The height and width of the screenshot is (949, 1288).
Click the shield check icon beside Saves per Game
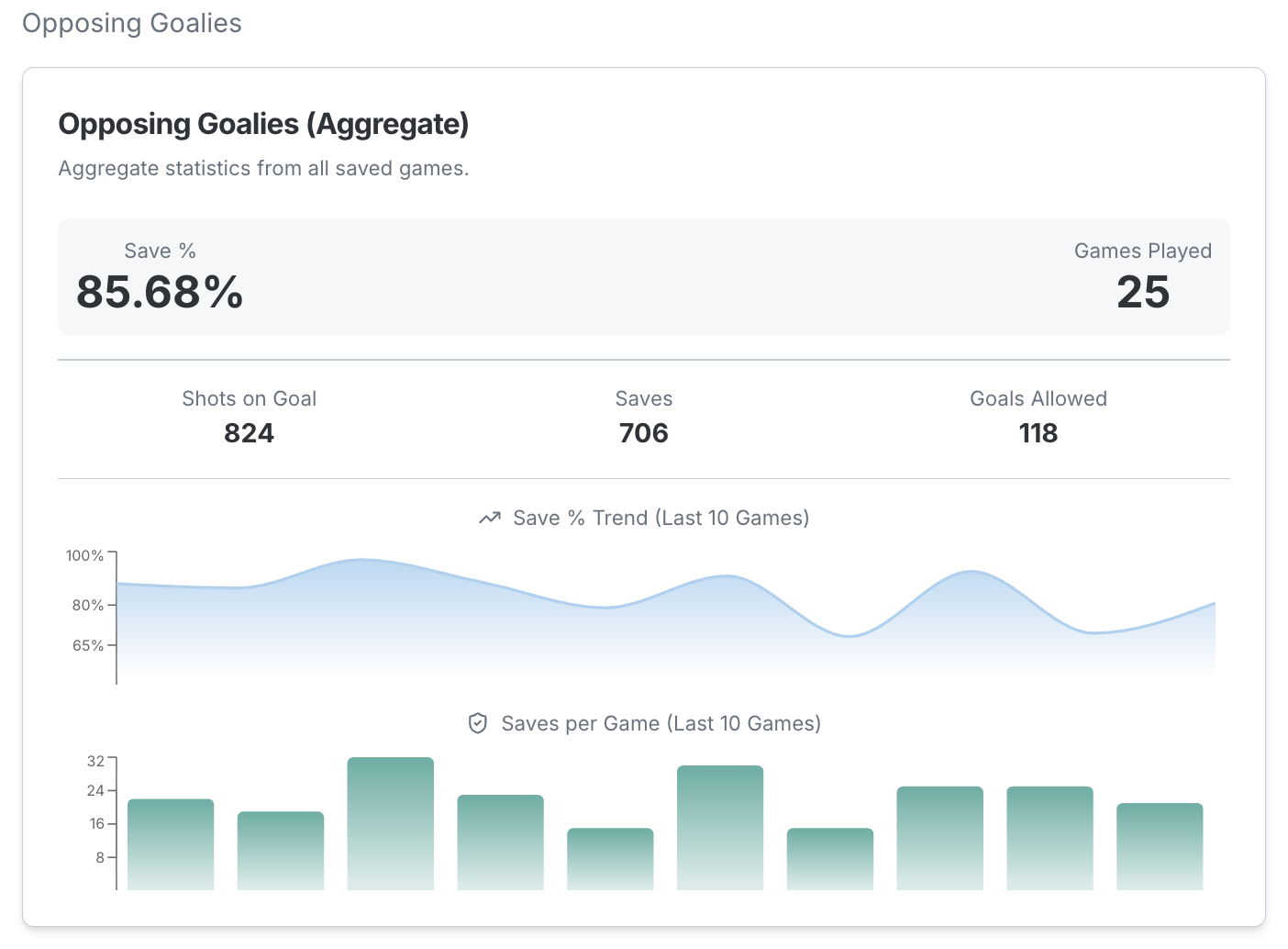point(478,724)
